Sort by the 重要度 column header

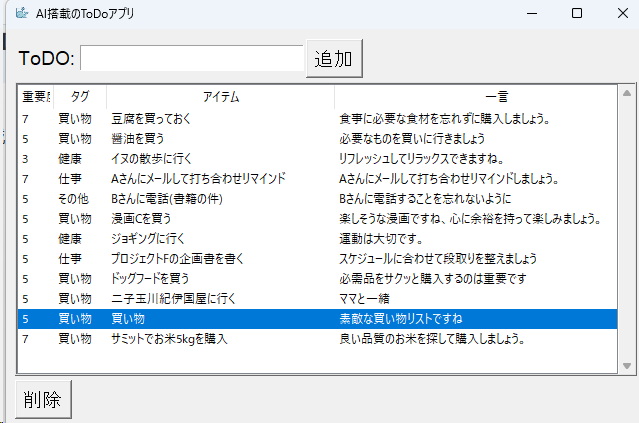point(36,97)
